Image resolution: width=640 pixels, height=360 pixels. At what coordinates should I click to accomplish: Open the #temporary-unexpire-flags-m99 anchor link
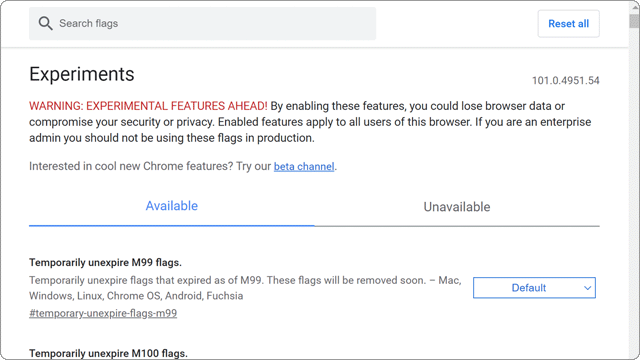point(103,313)
